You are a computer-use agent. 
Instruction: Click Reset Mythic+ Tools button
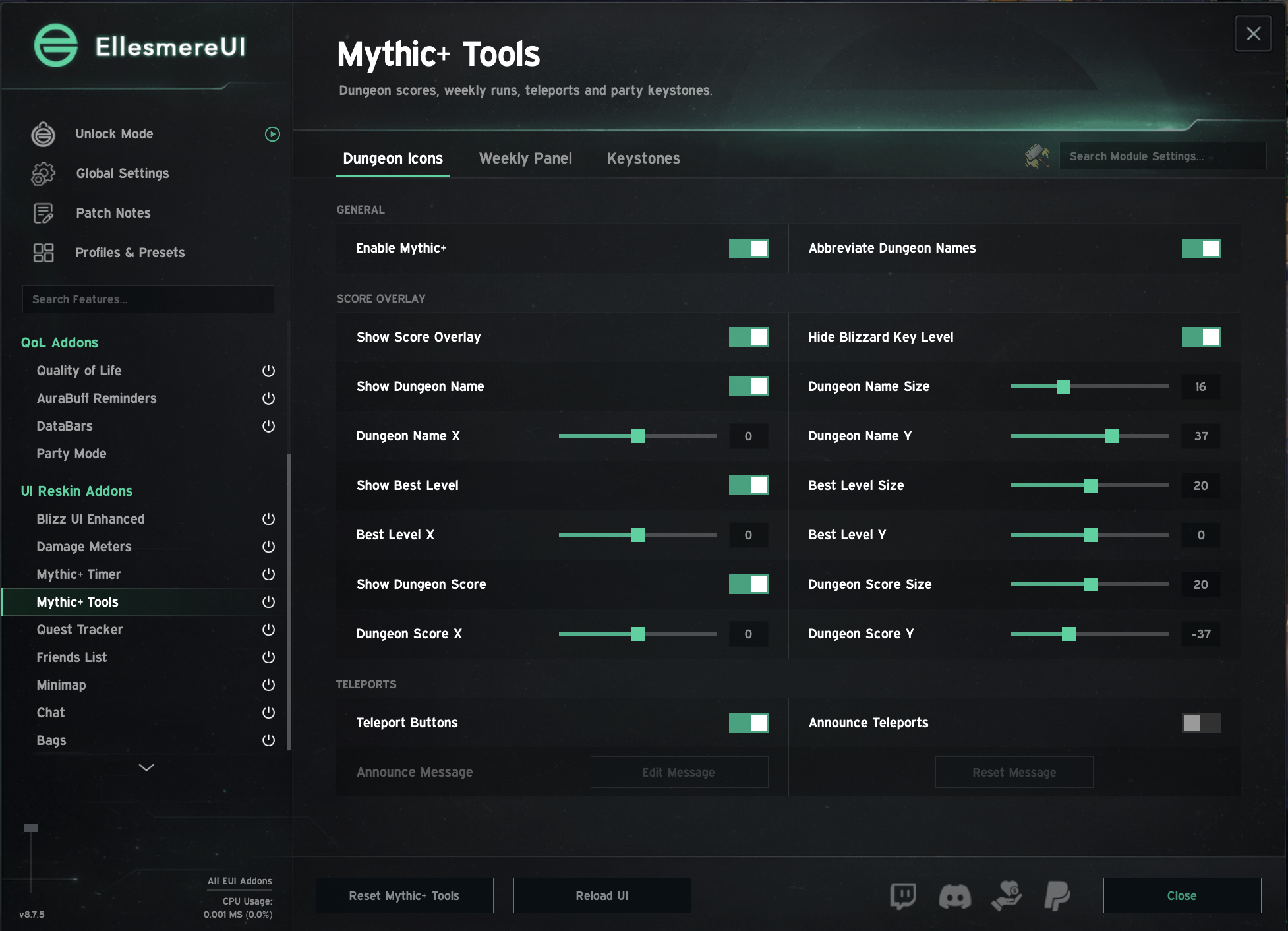pyautogui.click(x=404, y=895)
